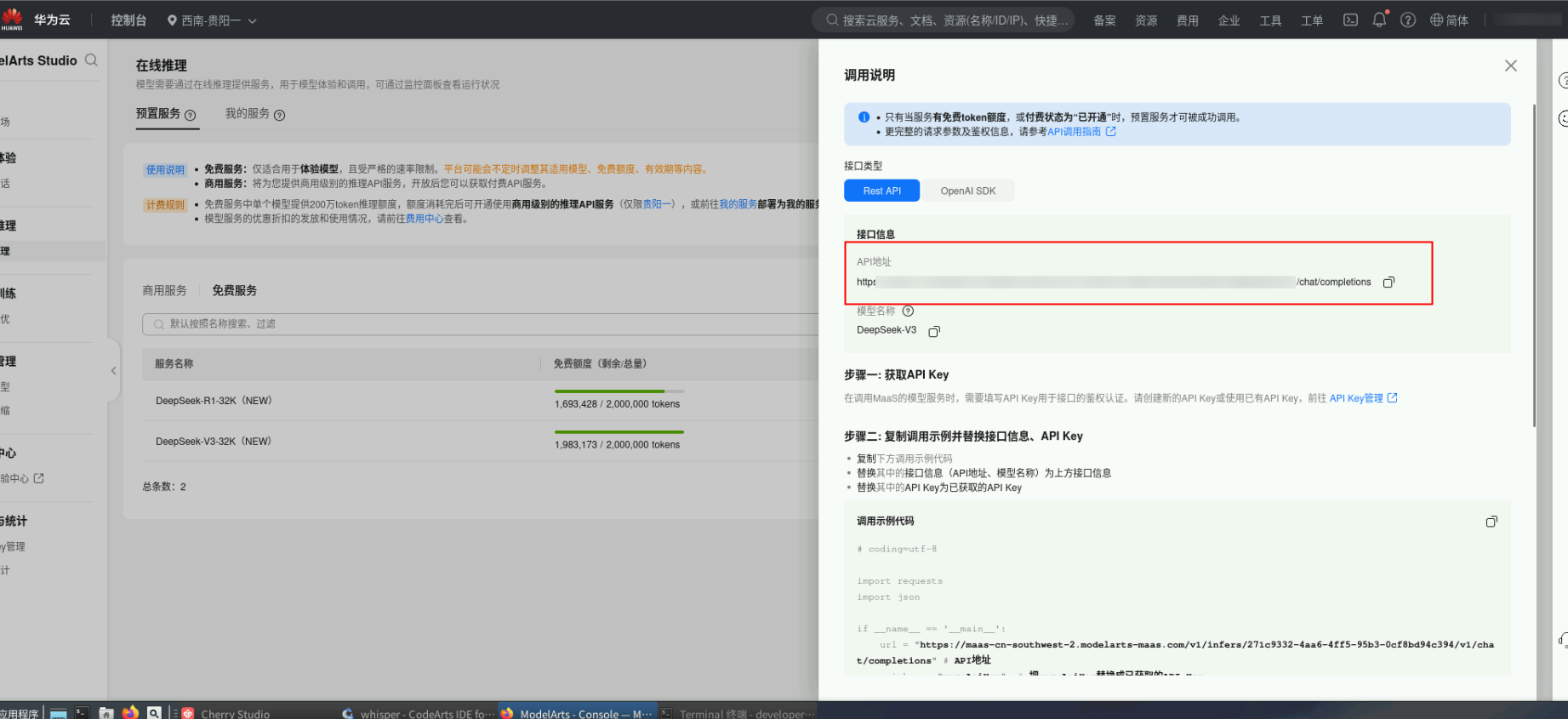Viewport: 1568px width, 719px height.
Task: Click the 计费规则 tag
Action: click(164, 205)
